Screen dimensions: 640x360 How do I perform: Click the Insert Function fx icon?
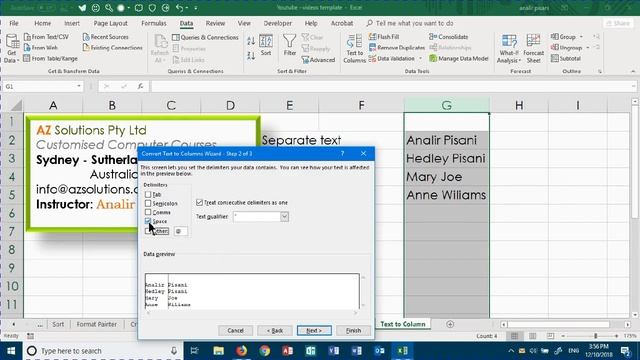[140, 86]
